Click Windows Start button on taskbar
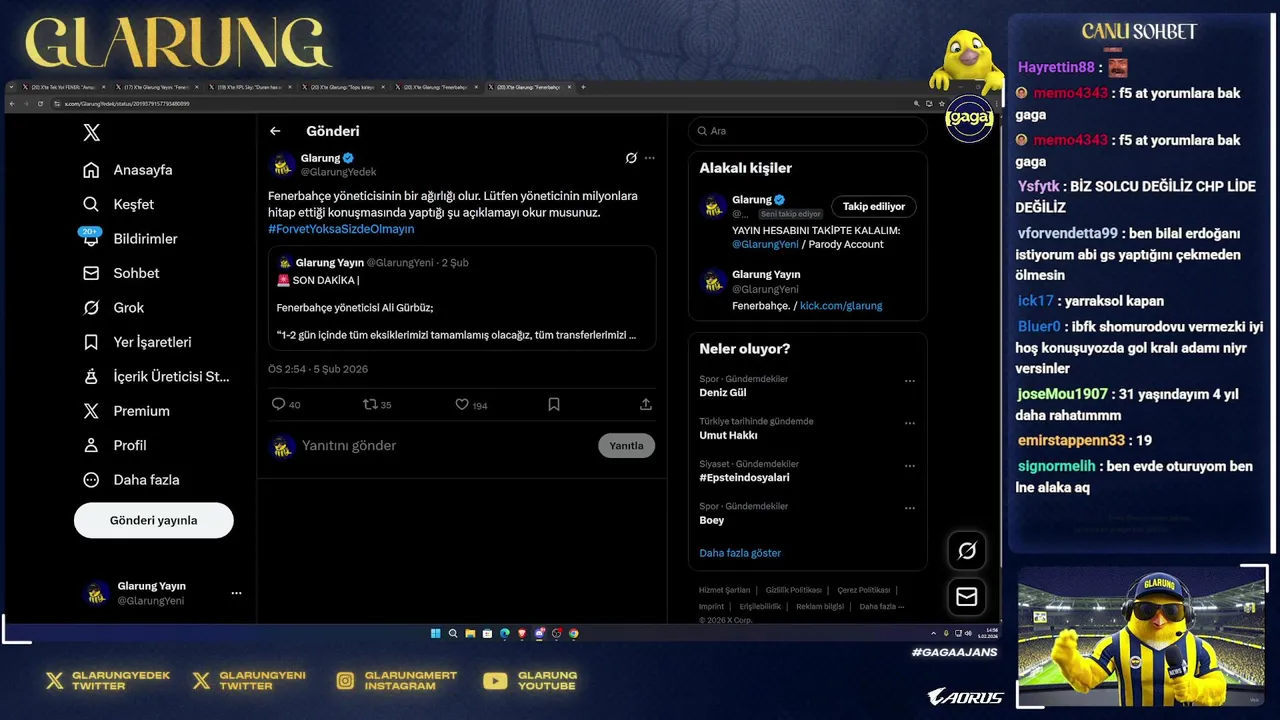The image size is (1280, 720). (x=436, y=633)
